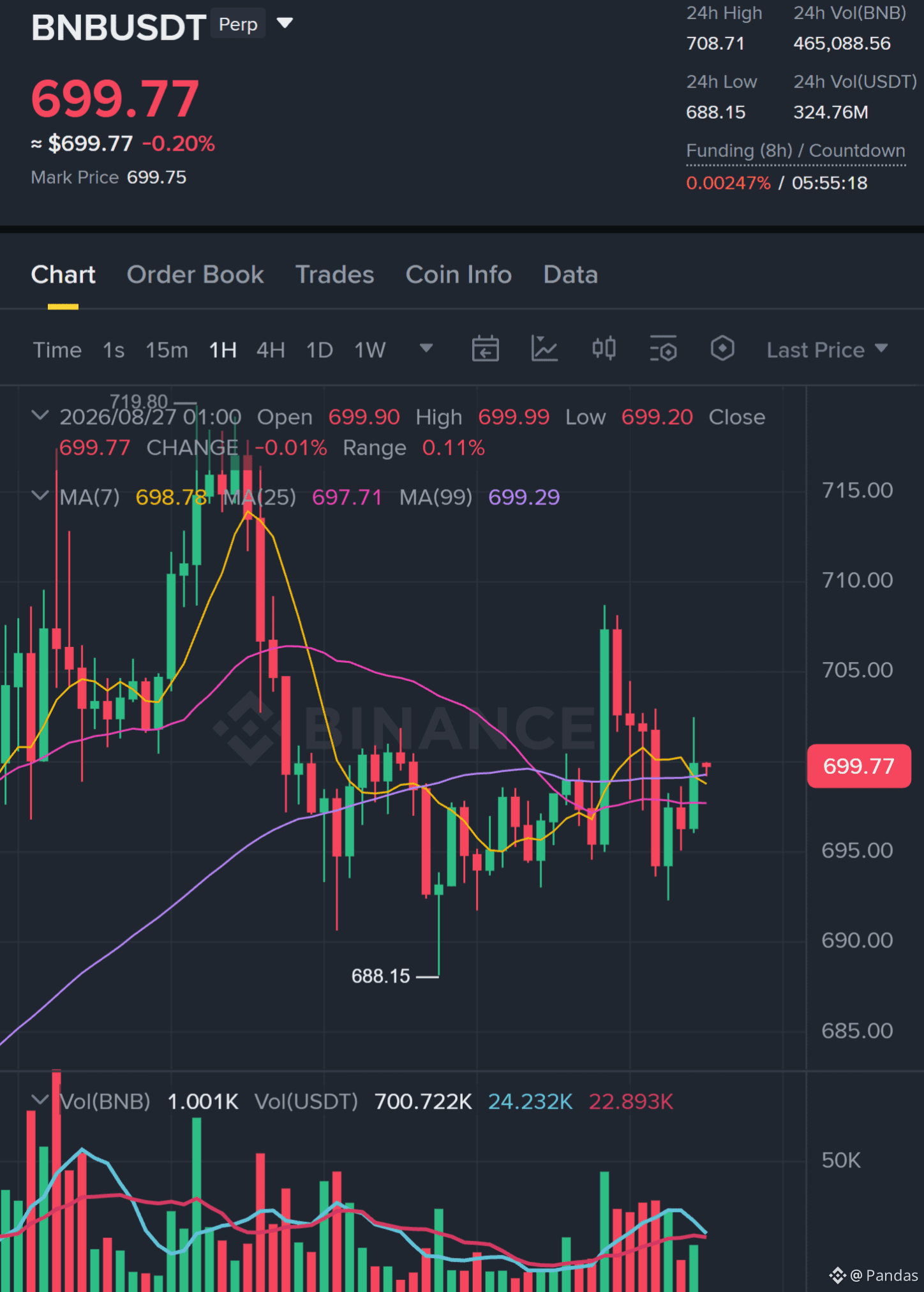This screenshot has height=1292, width=924.
Task: Click the large 699.77 last price
Action: click(115, 99)
